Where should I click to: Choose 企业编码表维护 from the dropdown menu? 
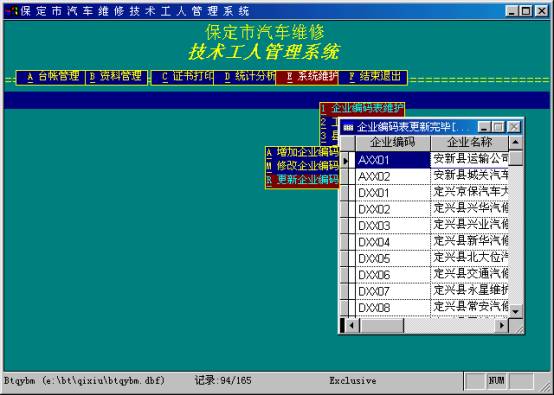click(362, 108)
